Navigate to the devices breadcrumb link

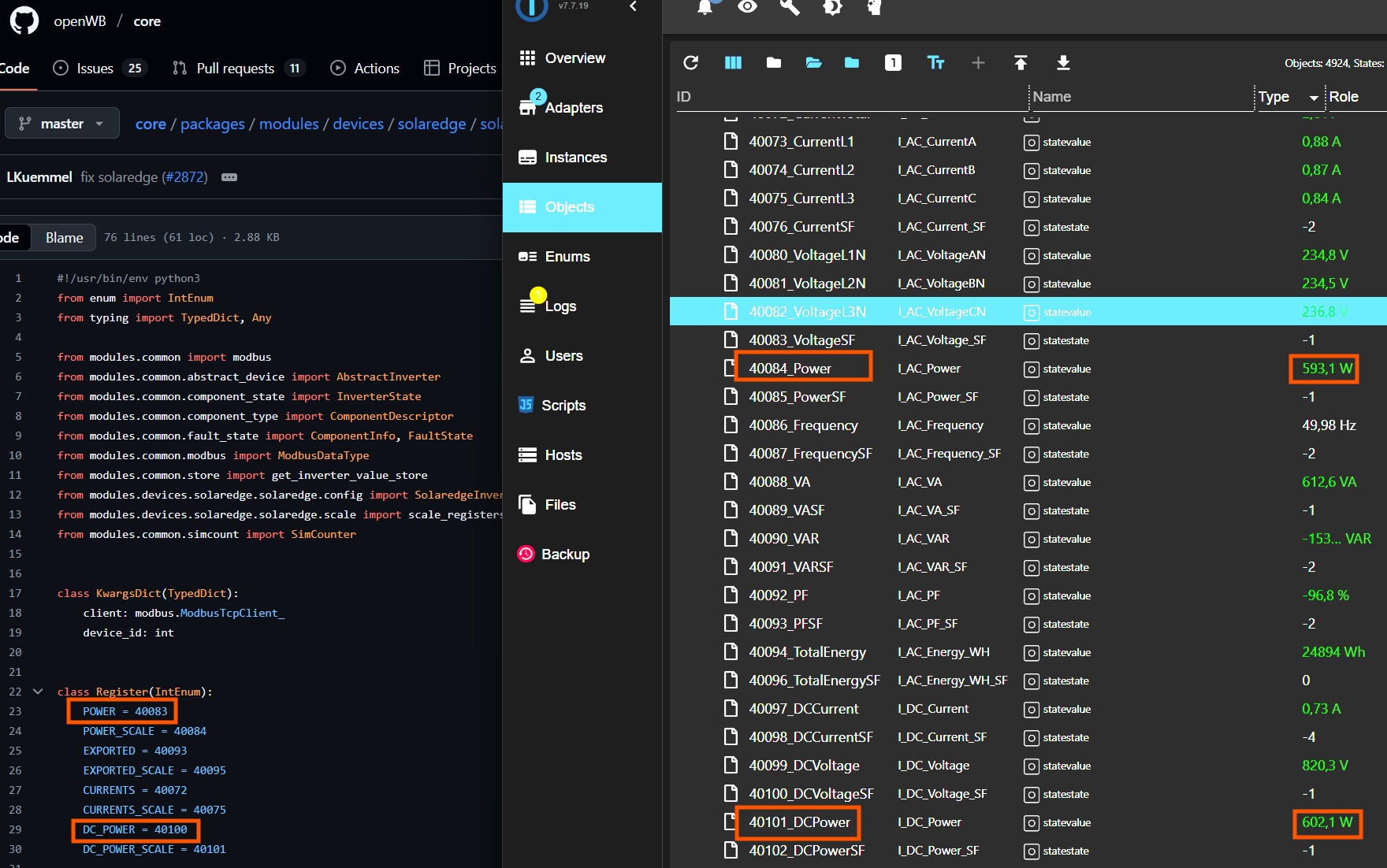(358, 124)
